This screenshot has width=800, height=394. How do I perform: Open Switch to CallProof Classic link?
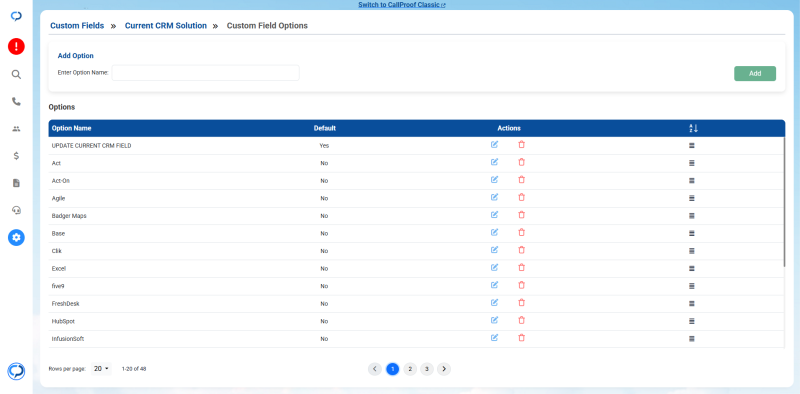pyautogui.click(x=402, y=5)
